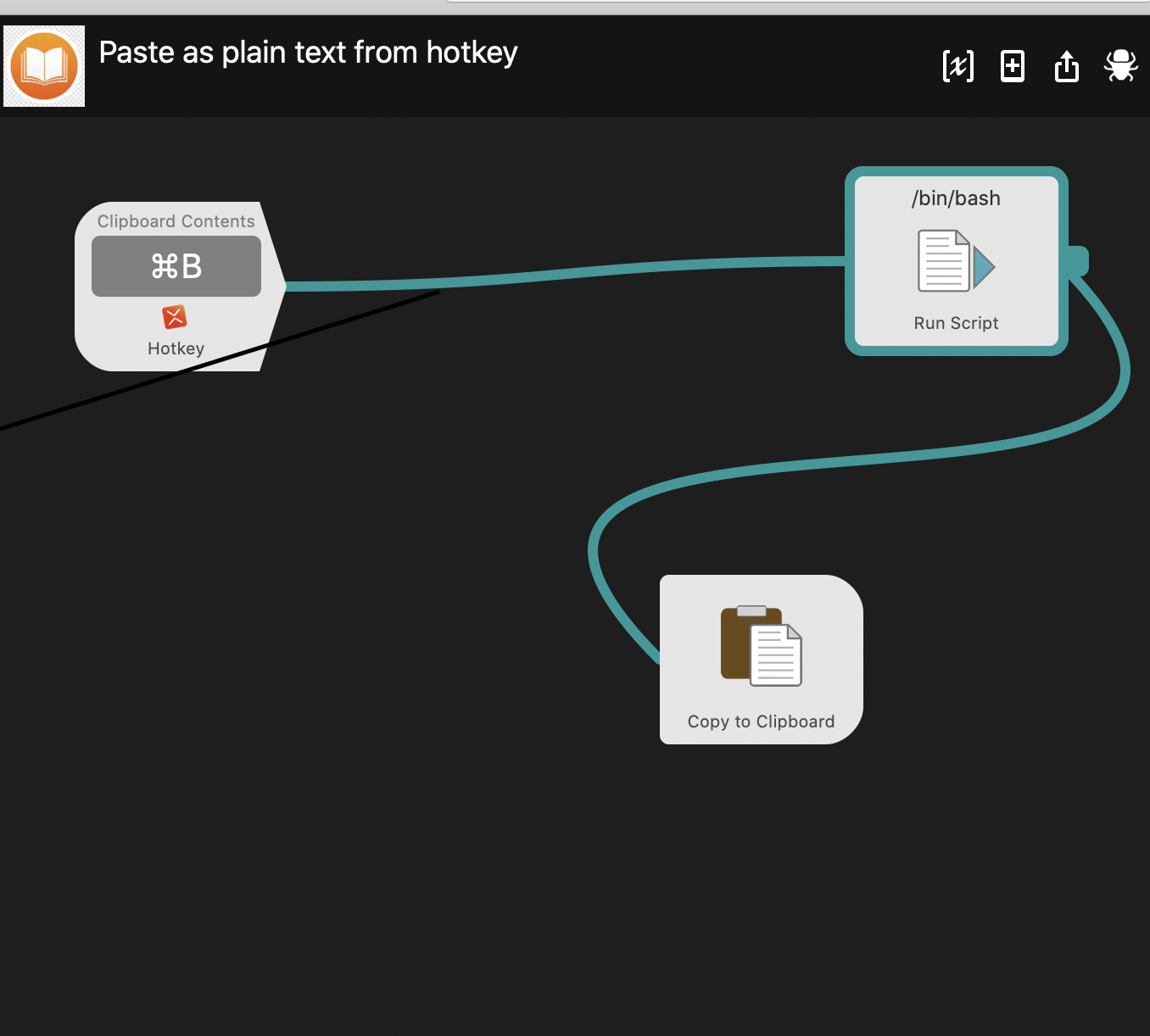Open the workflow variables [x] editor
Screen dimensions: 1150x1036
pos(957,66)
